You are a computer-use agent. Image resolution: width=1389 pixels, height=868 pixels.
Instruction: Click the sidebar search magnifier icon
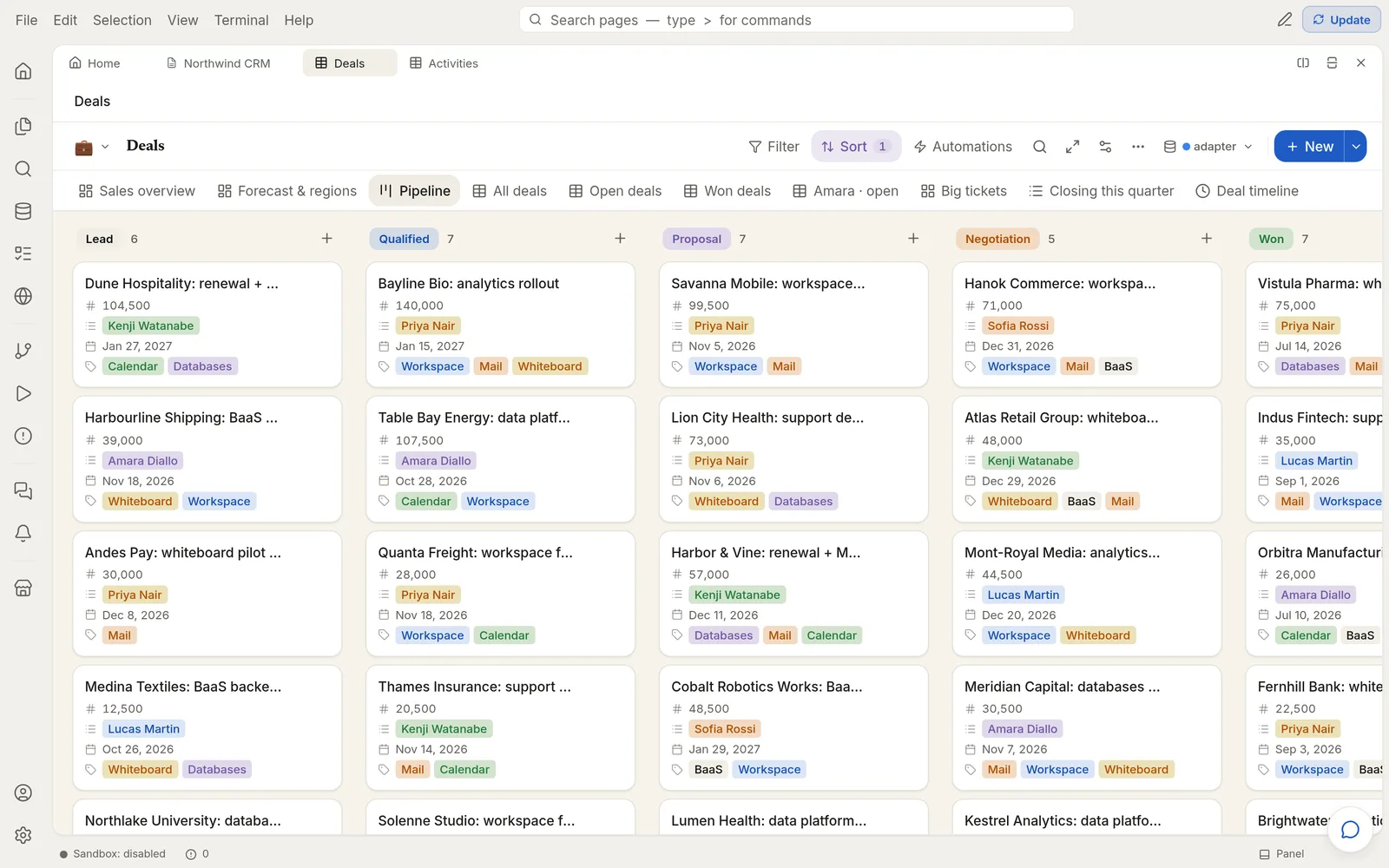click(23, 169)
